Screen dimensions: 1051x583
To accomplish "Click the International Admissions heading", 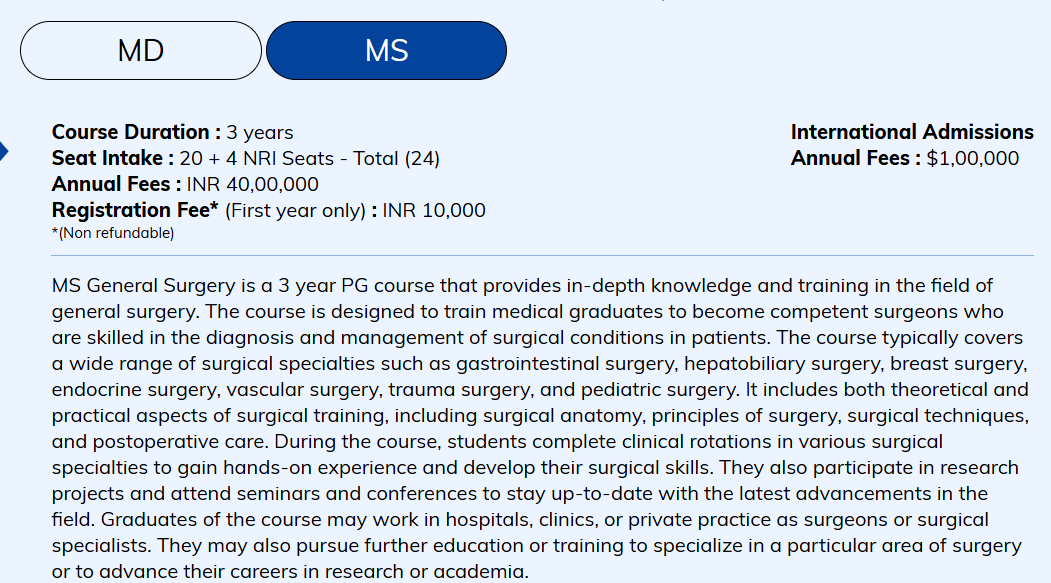I will (x=912, y=132).
